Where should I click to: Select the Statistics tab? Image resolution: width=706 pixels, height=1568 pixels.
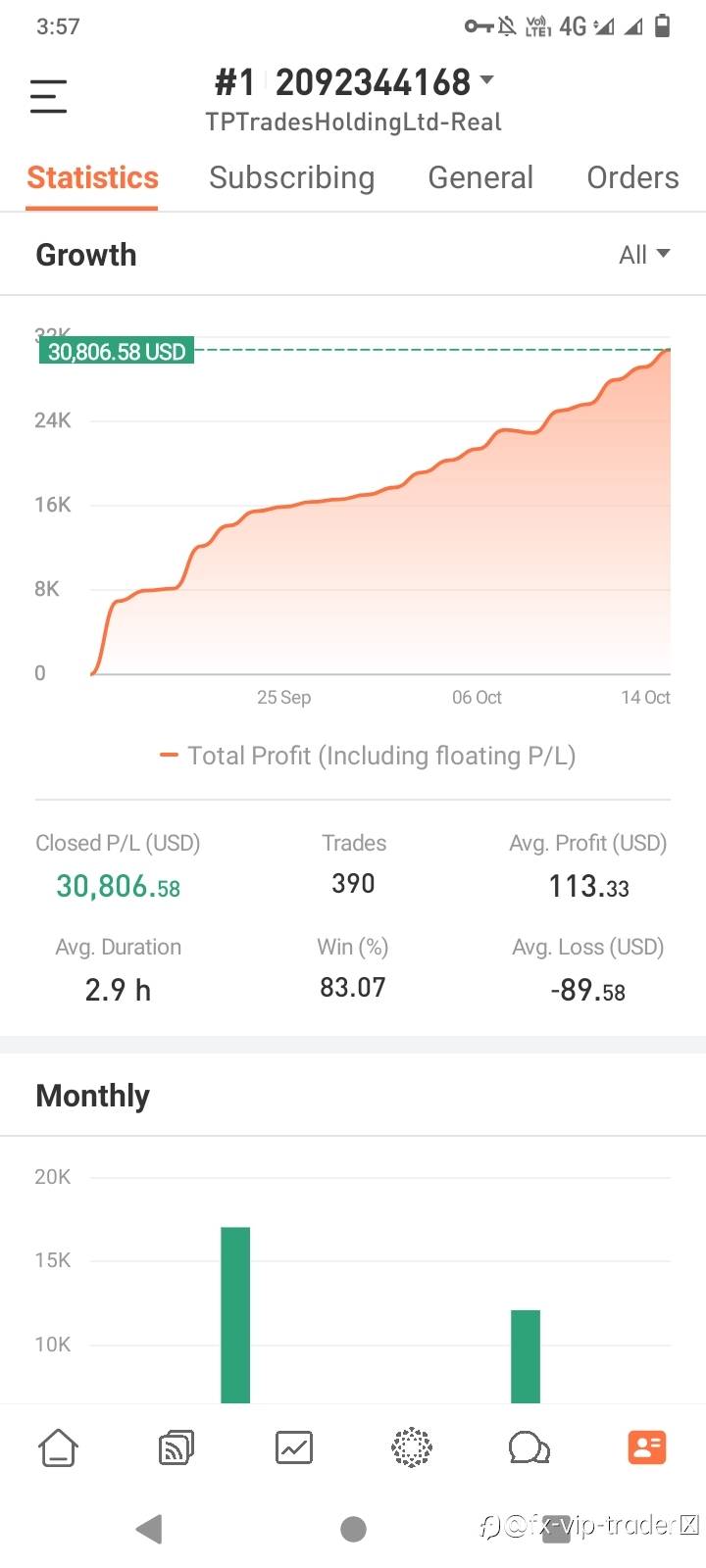[92, 177]
